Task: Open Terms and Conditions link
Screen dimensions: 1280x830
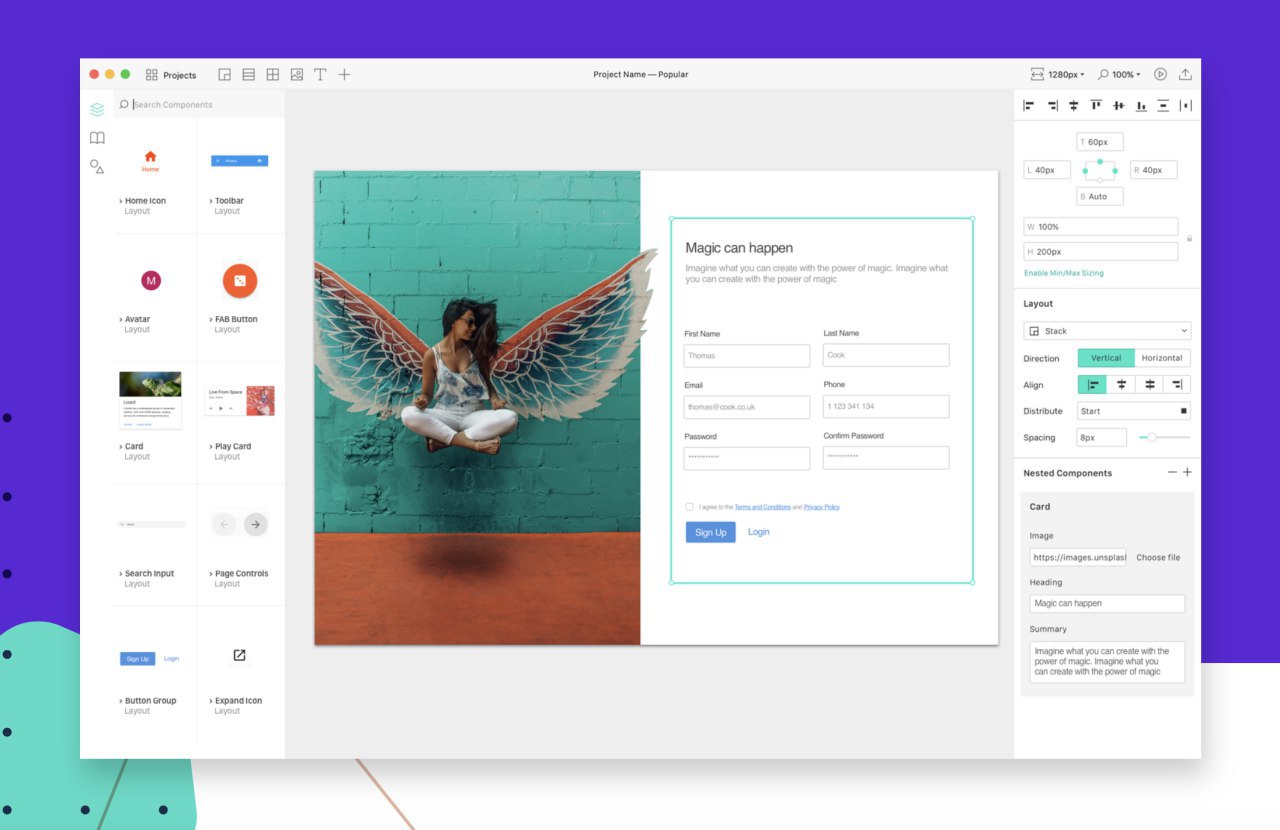Action: (762, 507)
